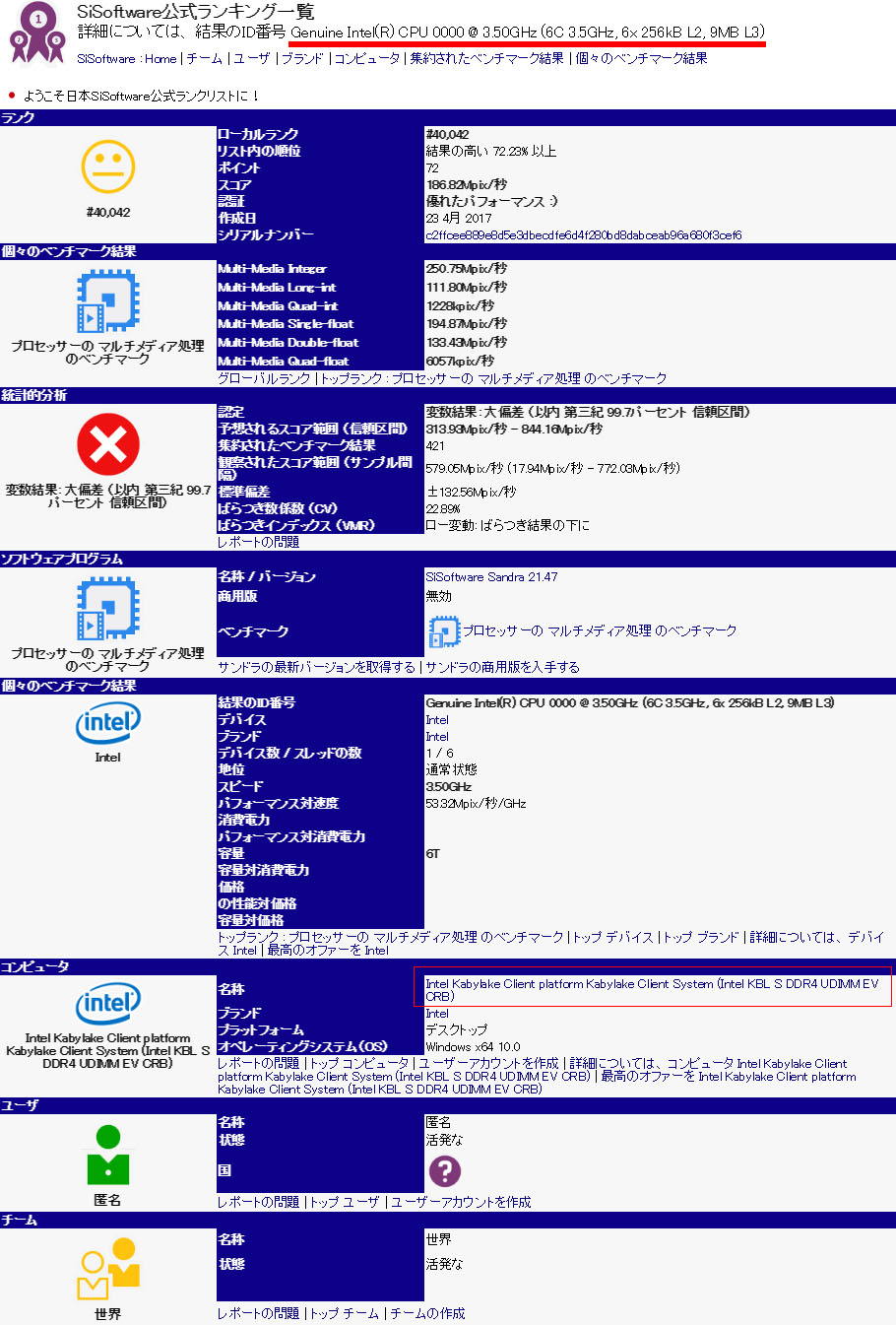Click the 作成日 value 23 4月 2017
The width and height of the screenshot is (896, 1325).
coord(459,219)
